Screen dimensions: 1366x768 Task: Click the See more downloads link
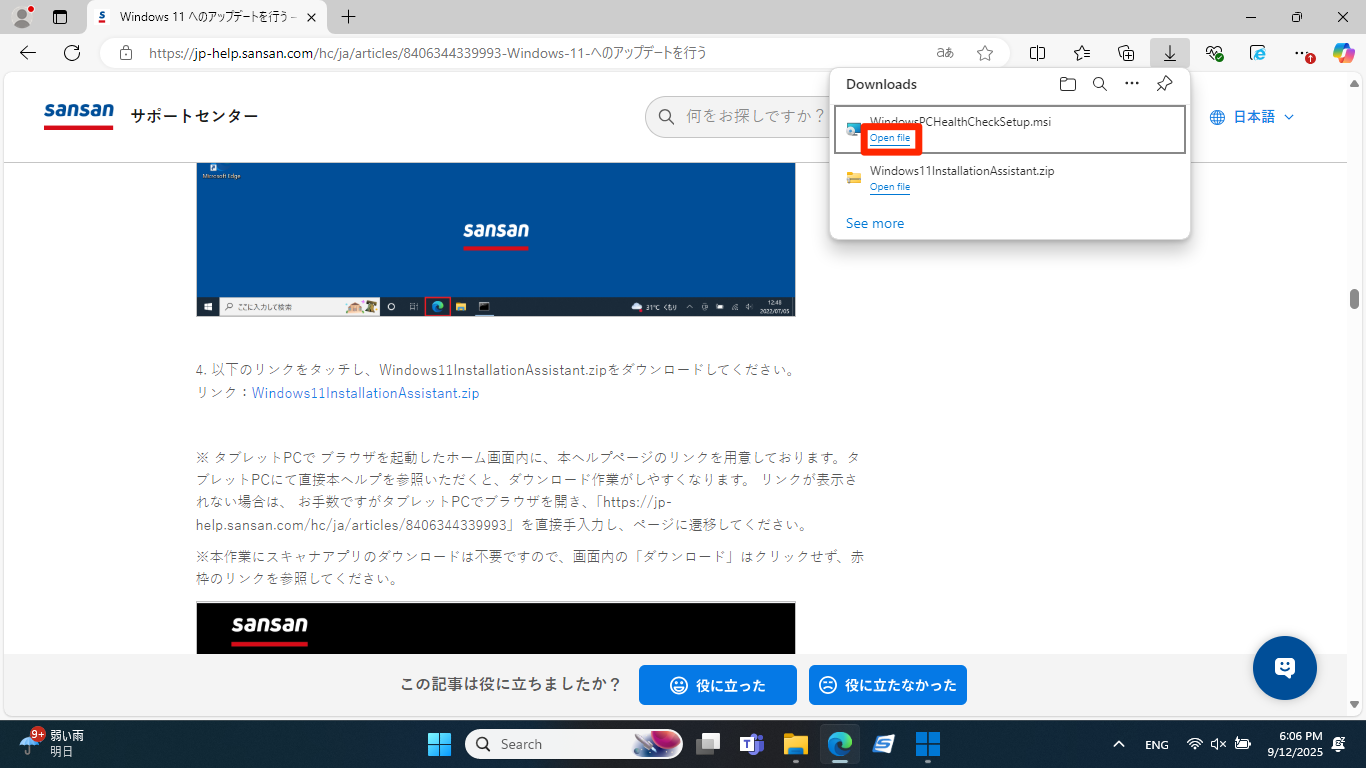875,223
